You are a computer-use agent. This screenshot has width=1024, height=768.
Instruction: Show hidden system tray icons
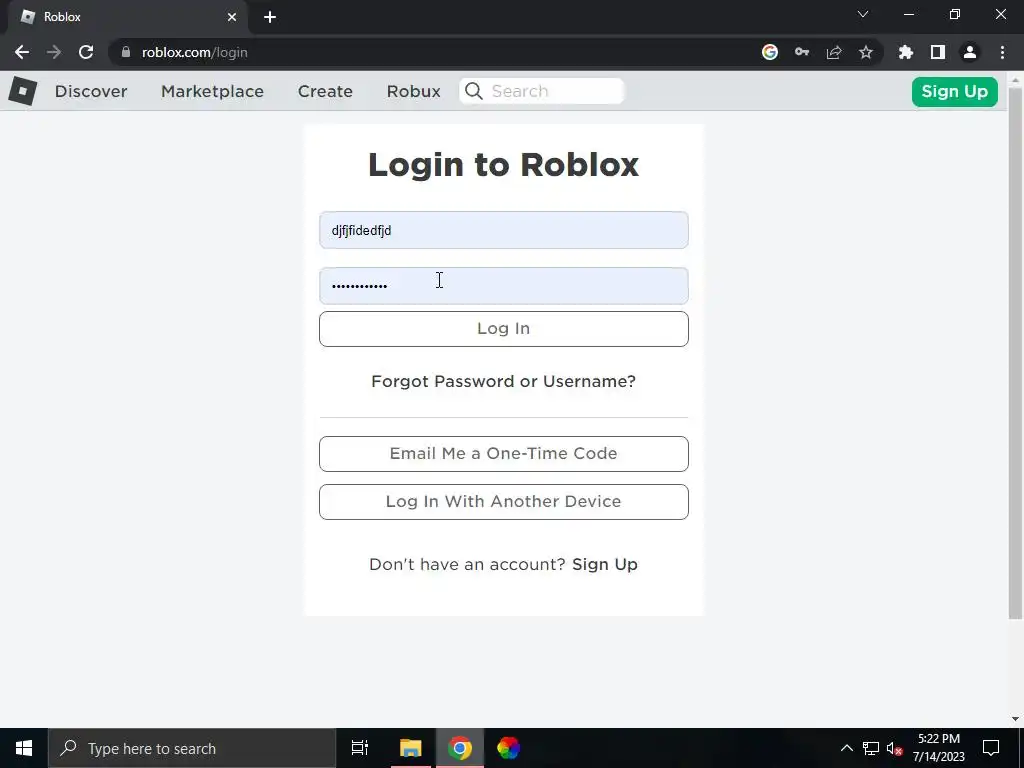pos(846,748)
